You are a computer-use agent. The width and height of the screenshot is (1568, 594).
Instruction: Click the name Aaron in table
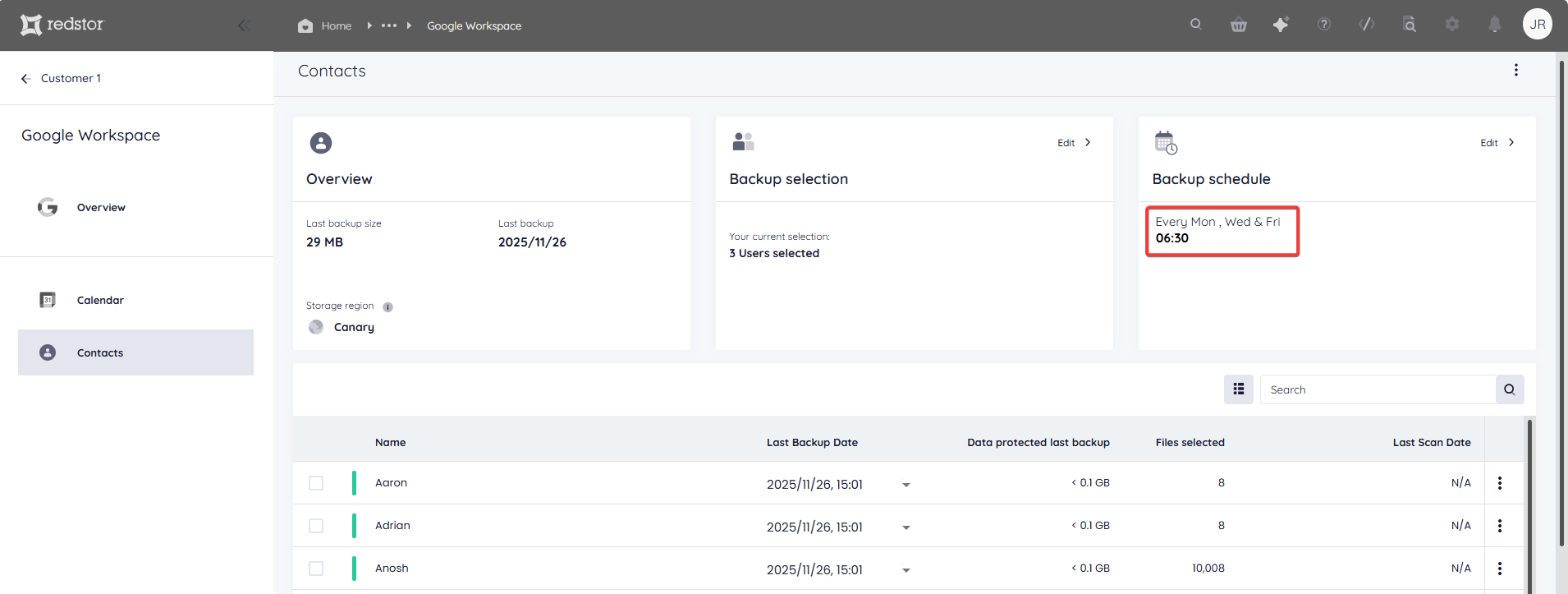(x=391, y=483)
